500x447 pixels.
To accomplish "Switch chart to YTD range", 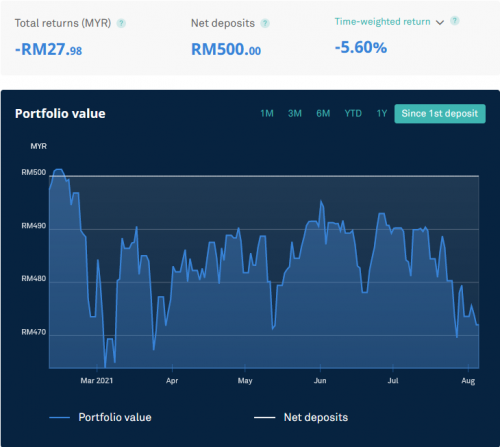I will 353,114.
